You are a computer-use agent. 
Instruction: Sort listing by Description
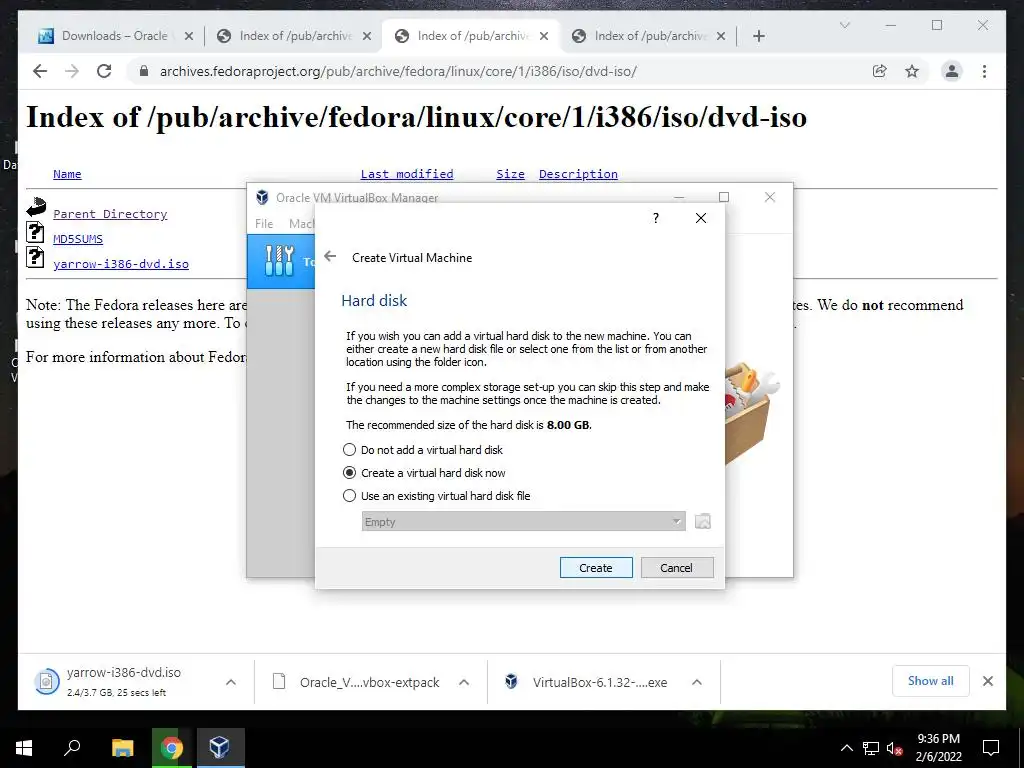(578, 174)
